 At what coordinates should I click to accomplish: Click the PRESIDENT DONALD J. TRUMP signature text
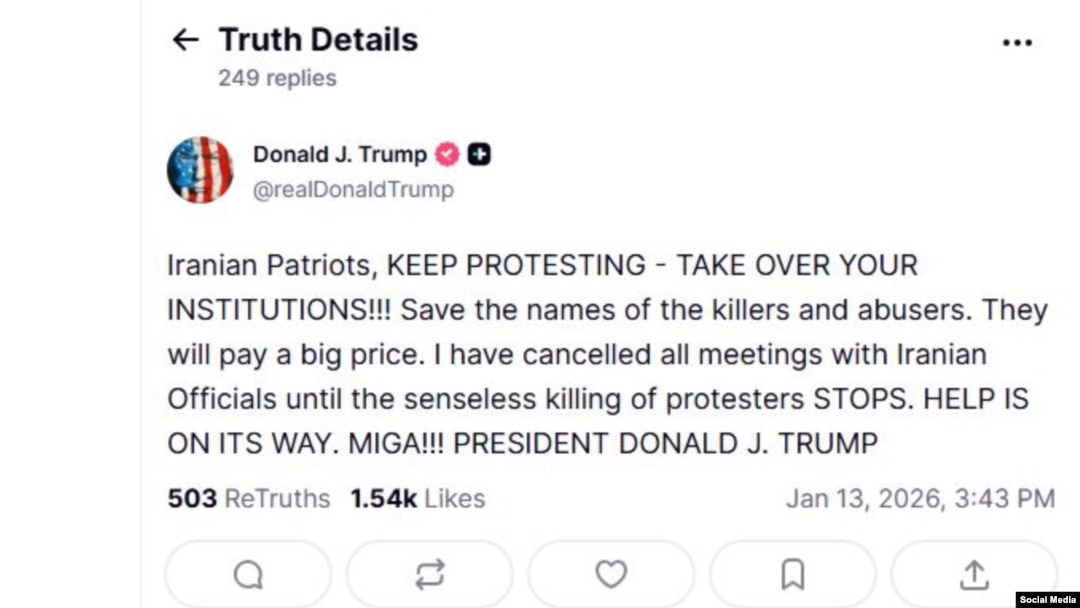tap(666, 443)
